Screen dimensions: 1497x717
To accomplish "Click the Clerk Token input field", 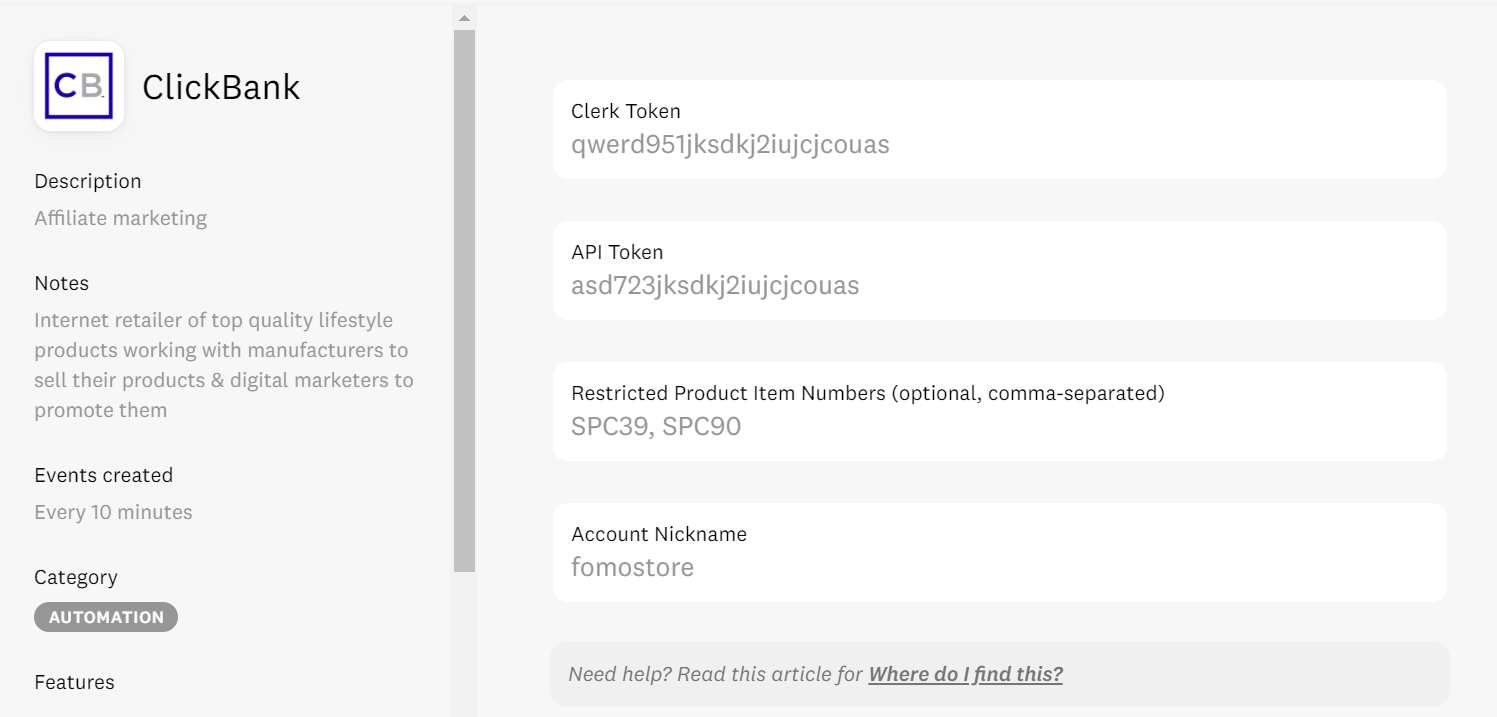I will coord(999,130).
